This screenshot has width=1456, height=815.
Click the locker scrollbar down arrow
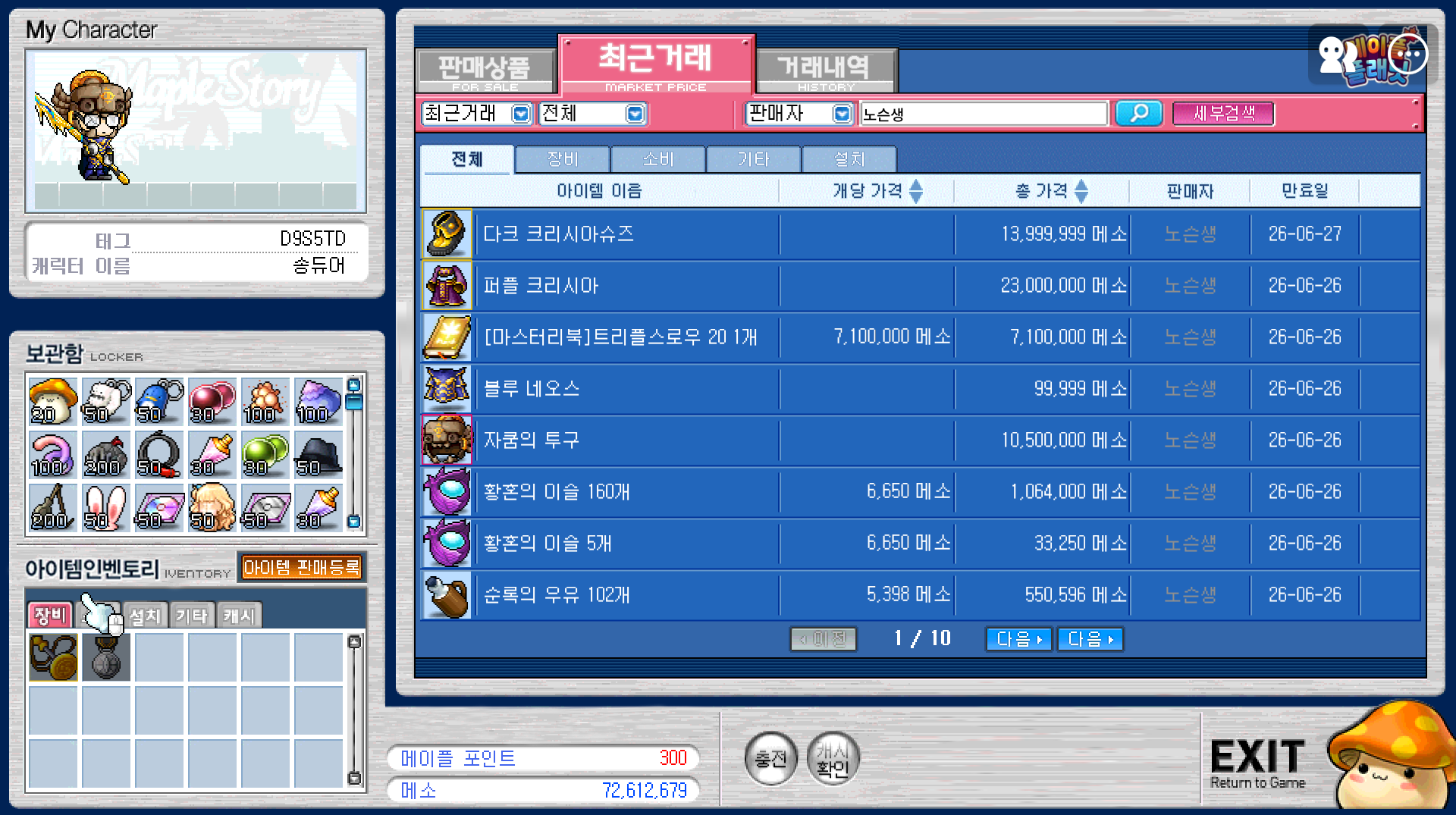pyautogui.click(x=354, y=522)
